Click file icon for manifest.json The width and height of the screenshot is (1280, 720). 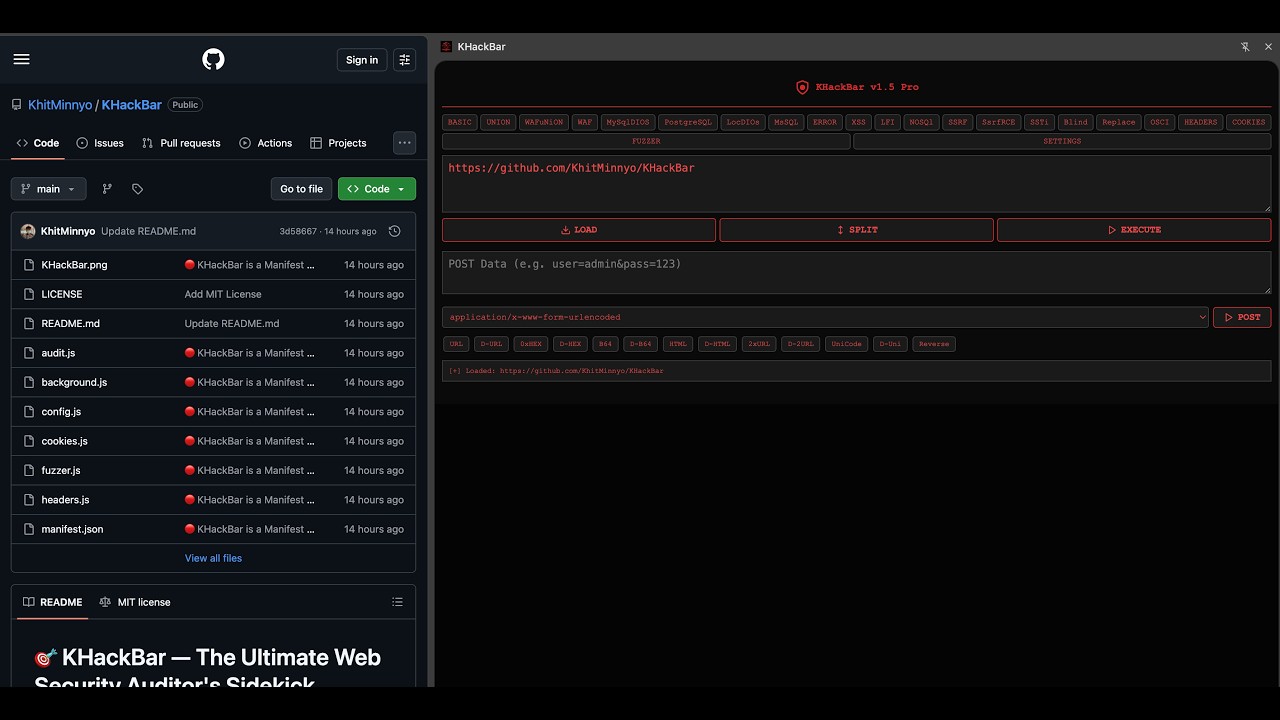pos(28,529)
